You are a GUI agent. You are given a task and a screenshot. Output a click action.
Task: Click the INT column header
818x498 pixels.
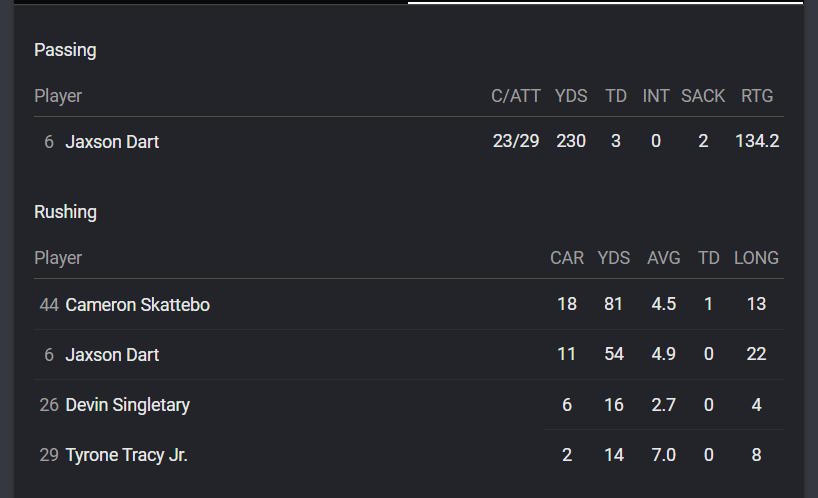tap(656, 96)
